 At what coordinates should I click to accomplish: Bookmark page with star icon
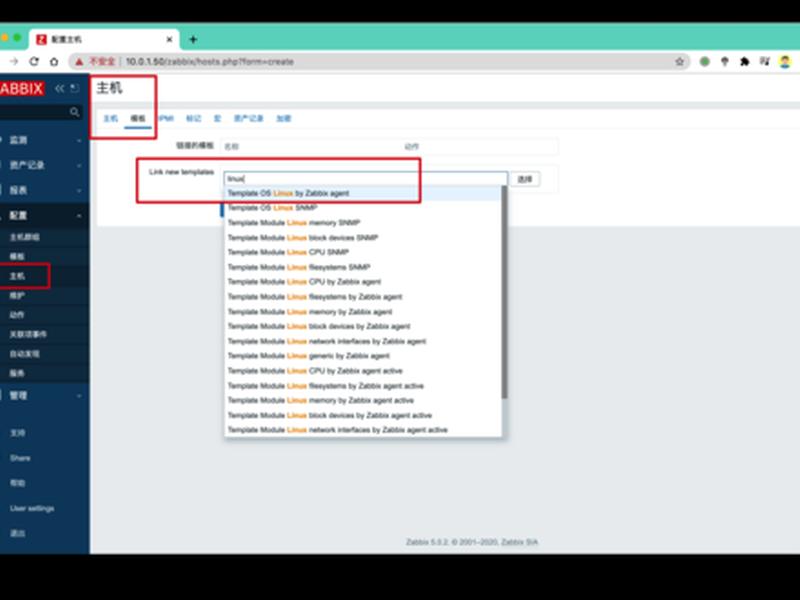tap(679, 62)
